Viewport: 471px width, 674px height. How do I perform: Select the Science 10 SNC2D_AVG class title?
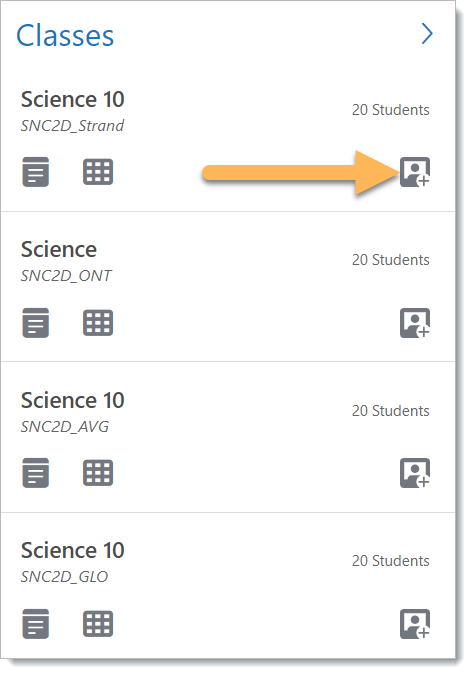[73, 400]
